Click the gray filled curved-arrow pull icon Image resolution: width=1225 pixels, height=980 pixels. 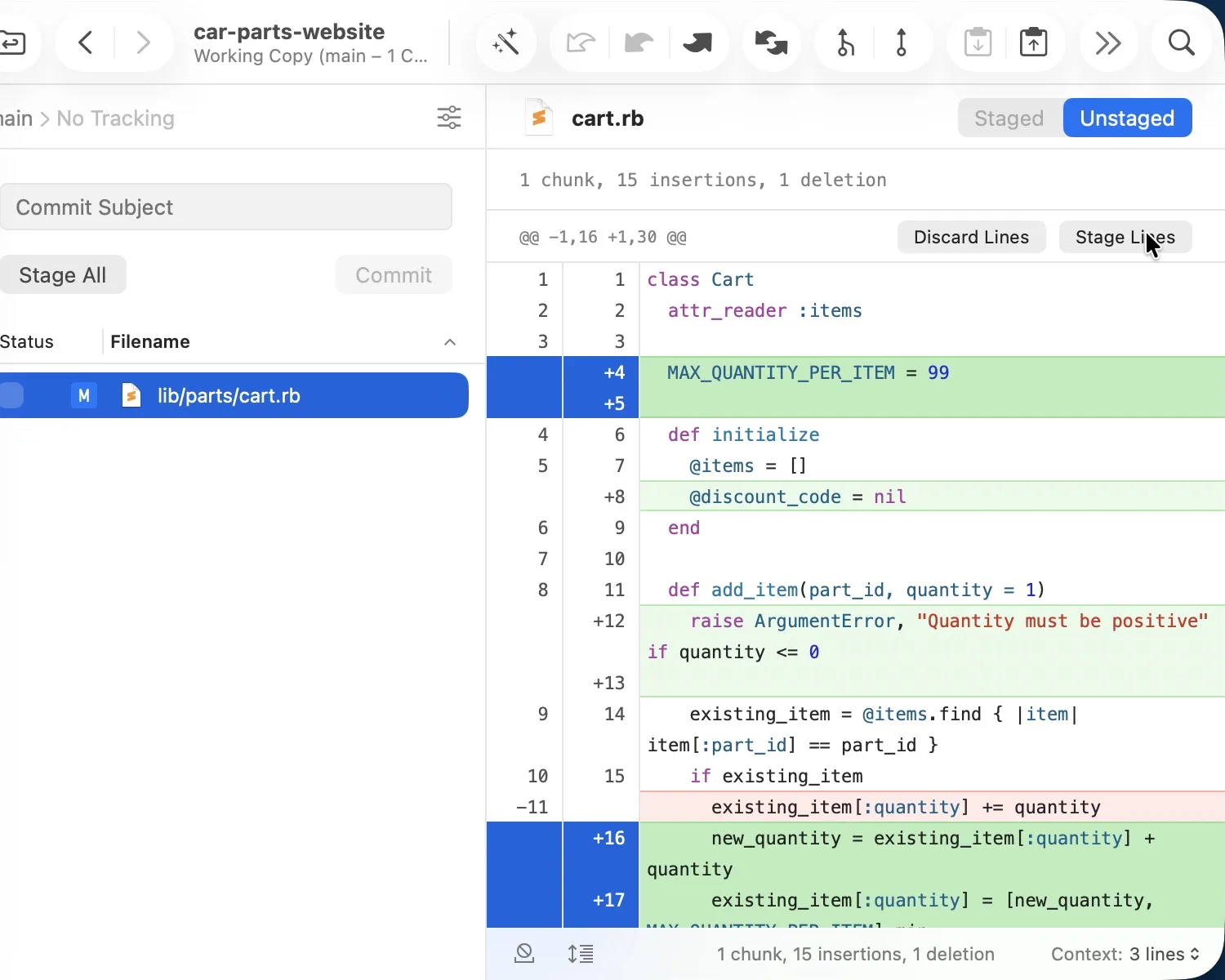pyautogui.click(x=639, y=42)
